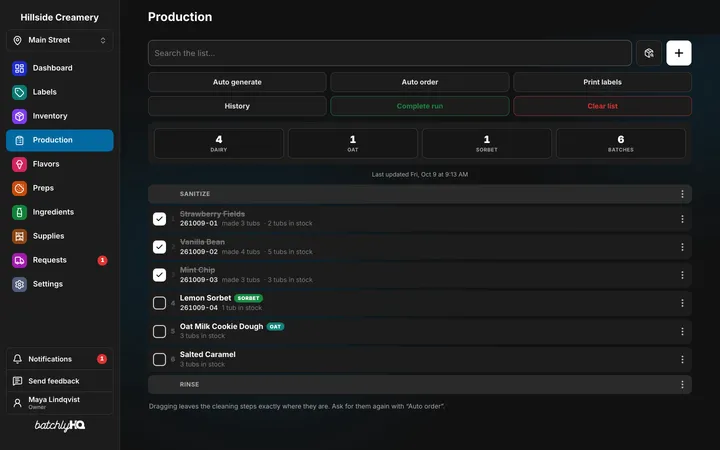Screen dimensions: 720x450
Task: Click the Dashboard grid icon
Action: pyautogui.click(x=19, y=68)
